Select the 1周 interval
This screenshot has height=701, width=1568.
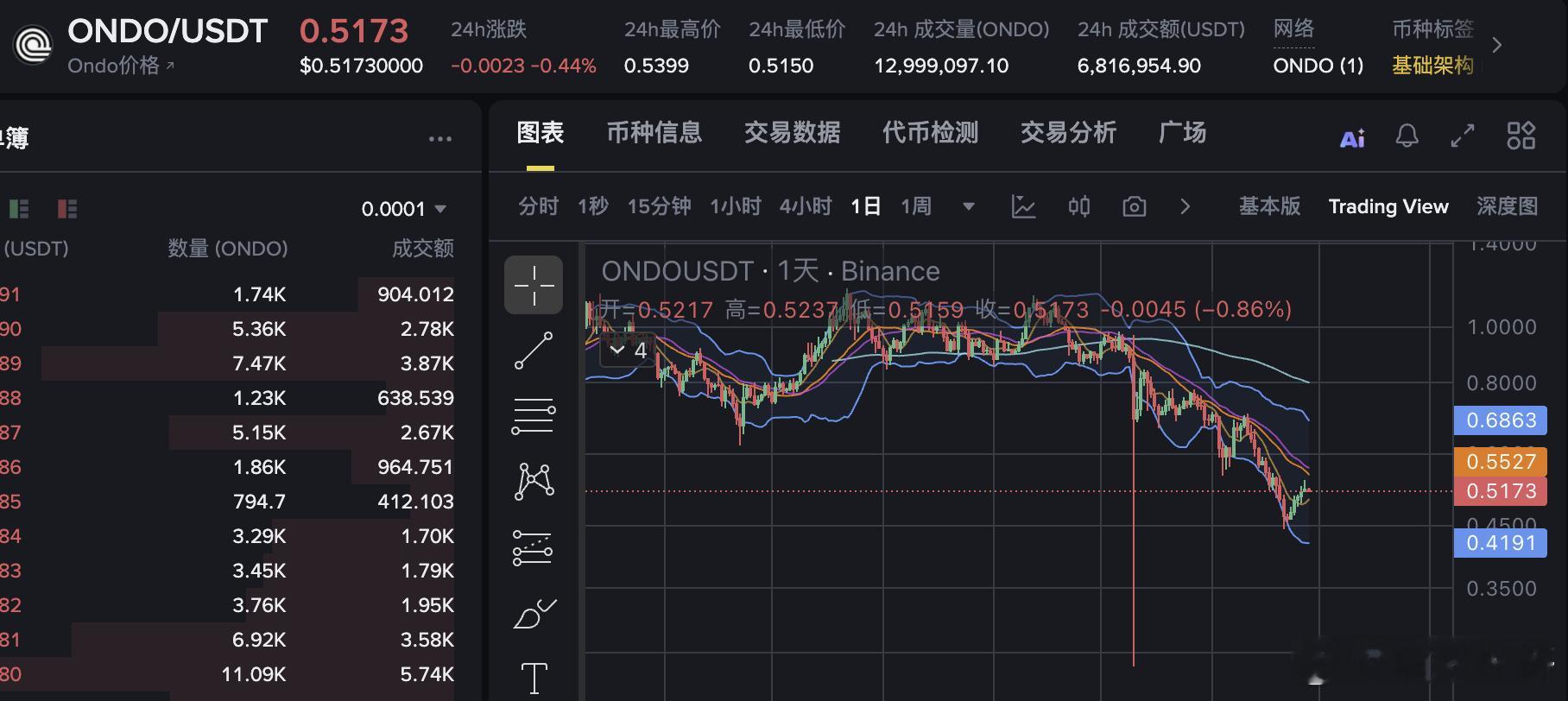(x=916, y=206)
